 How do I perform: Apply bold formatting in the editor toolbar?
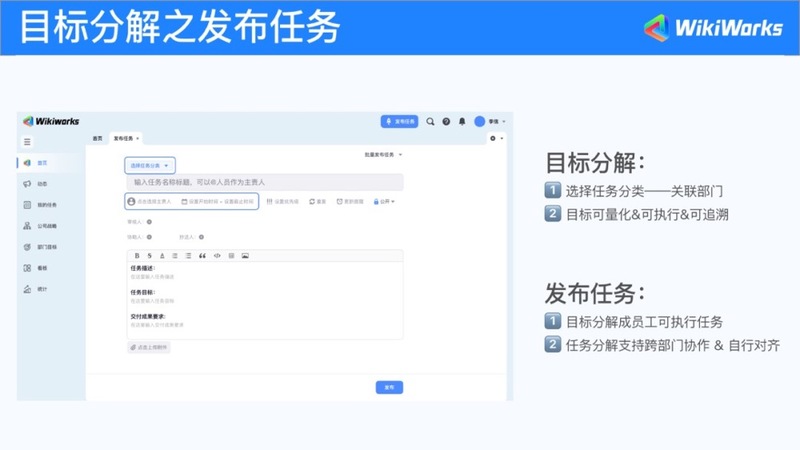[x=137, y=256]
